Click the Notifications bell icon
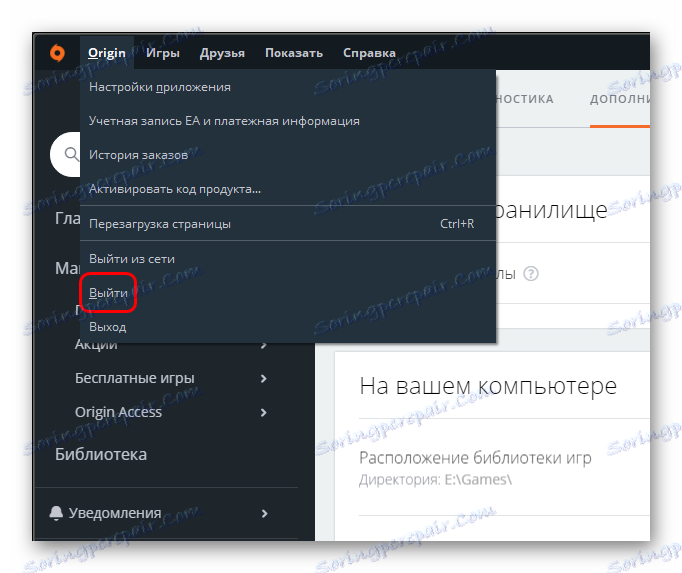The image size is (682, 573). [56, 513]
